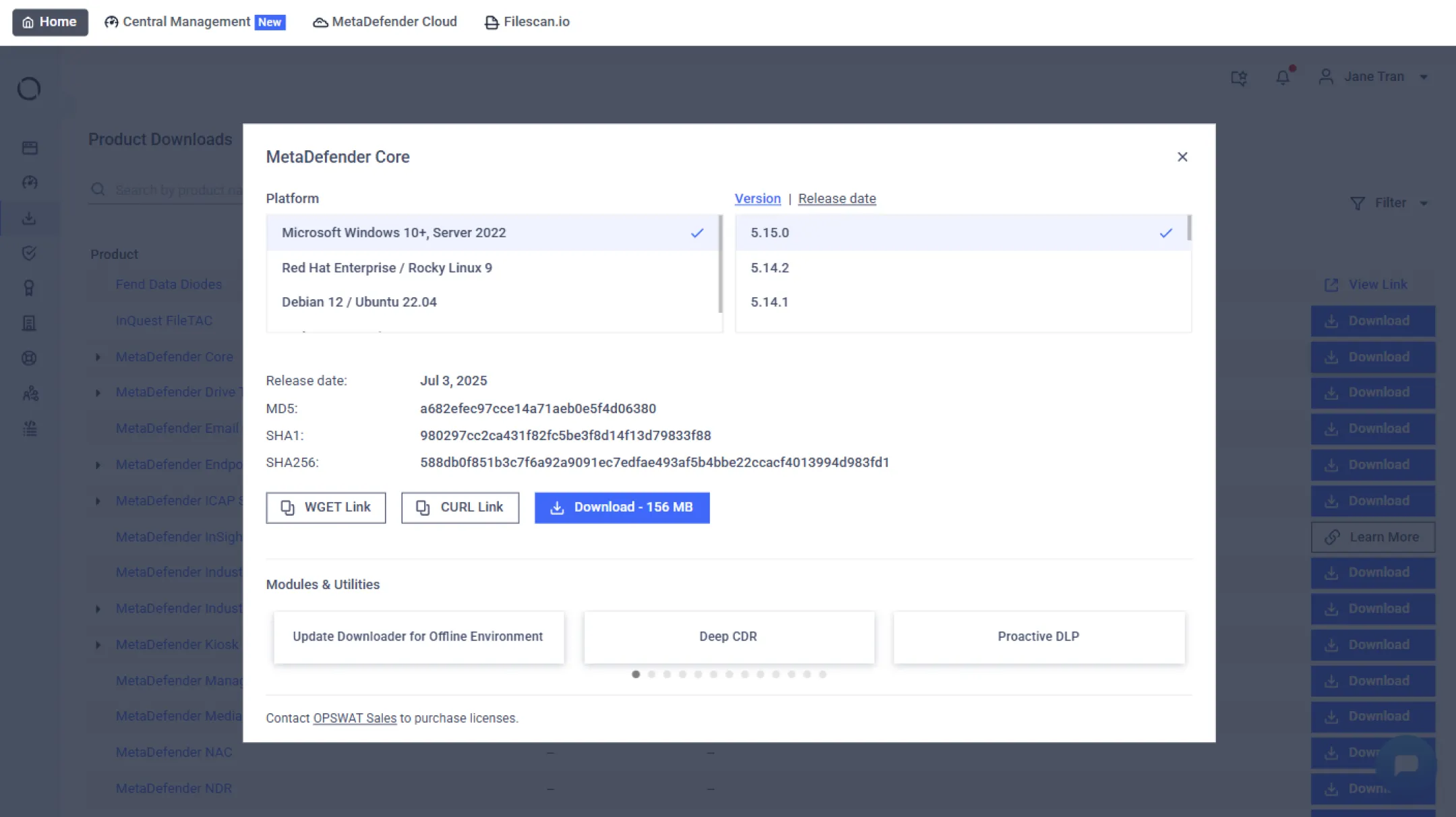Select Red Hat Enterprise / Rocky Linux 9 platform
Viewport: 1456px width, 817px height.
[387, 268]
